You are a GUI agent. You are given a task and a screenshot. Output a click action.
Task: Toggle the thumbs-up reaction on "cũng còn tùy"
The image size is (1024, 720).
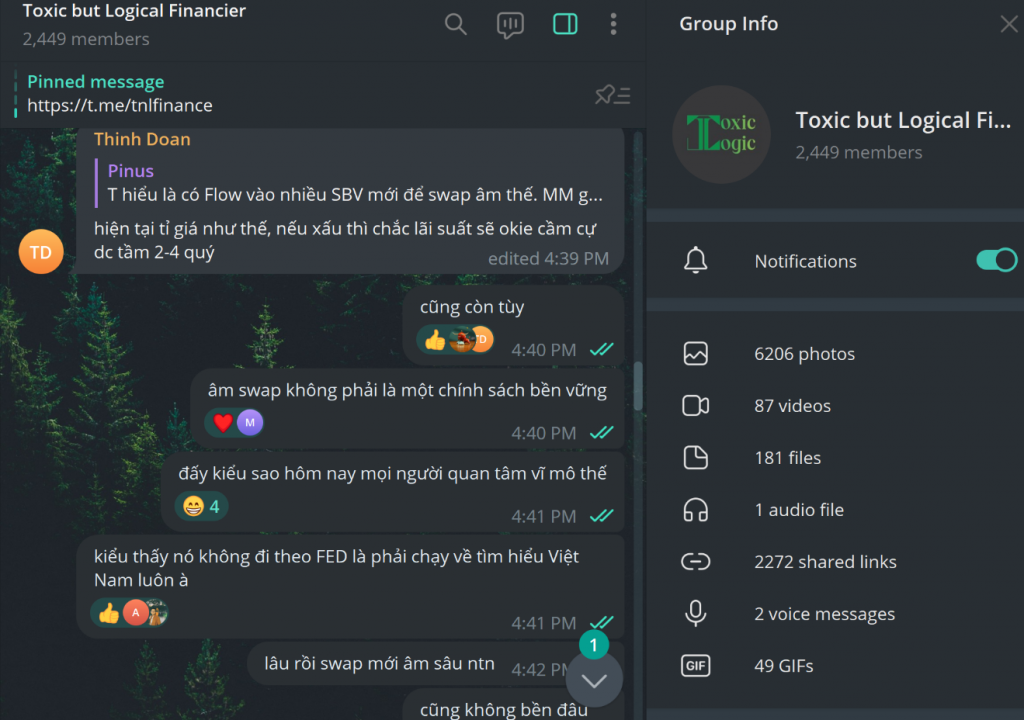435,341
